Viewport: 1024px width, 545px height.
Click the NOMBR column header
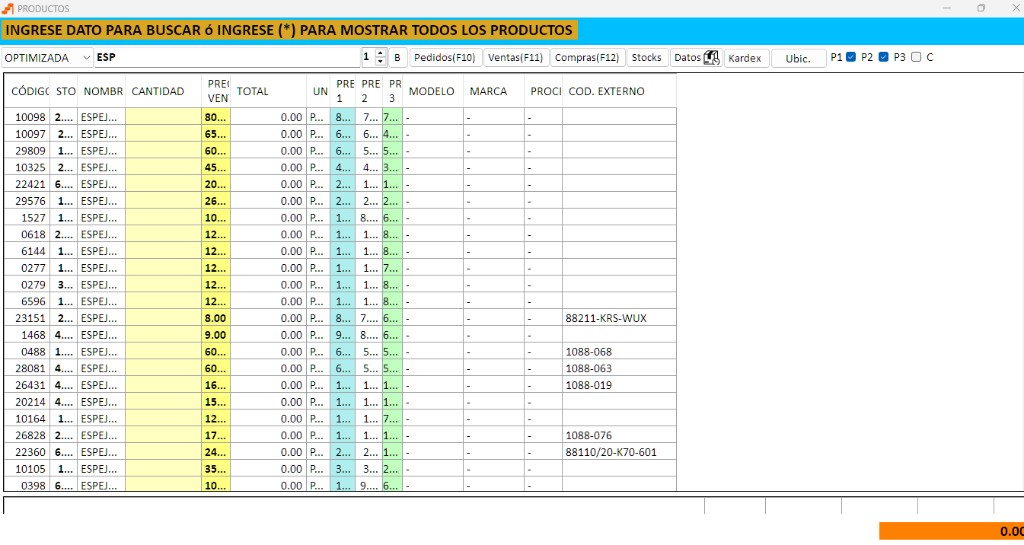[101, 91]
